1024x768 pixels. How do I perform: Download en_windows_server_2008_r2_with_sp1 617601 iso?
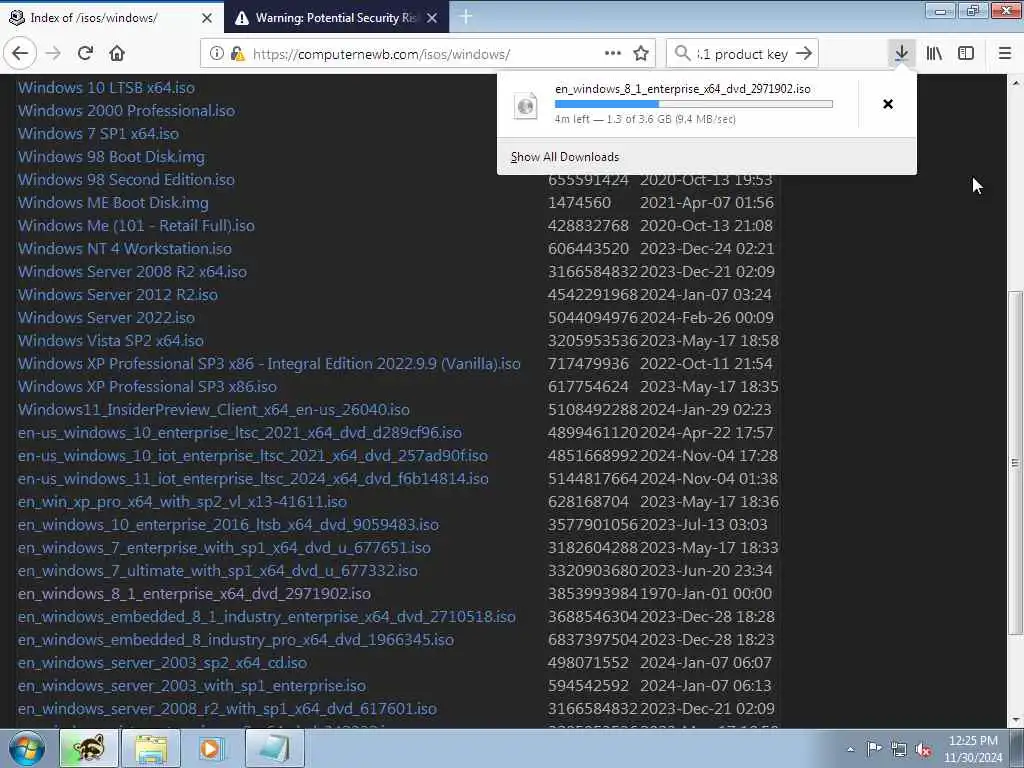[x=227, y=709]
